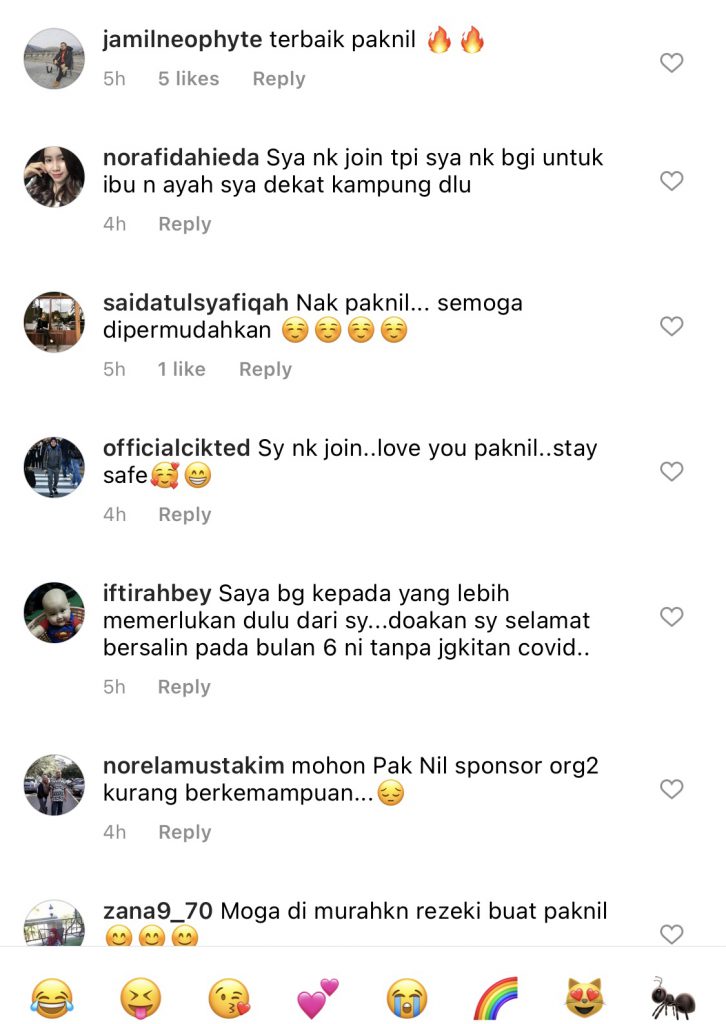
Task: Choose the ant emoji
Action: coord(673,998)
